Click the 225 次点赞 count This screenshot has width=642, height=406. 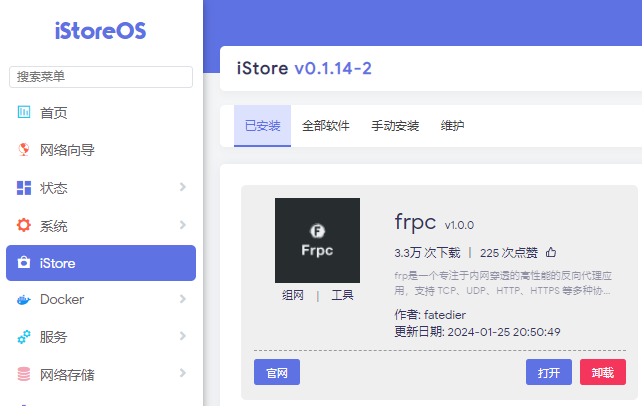point(509,253)
